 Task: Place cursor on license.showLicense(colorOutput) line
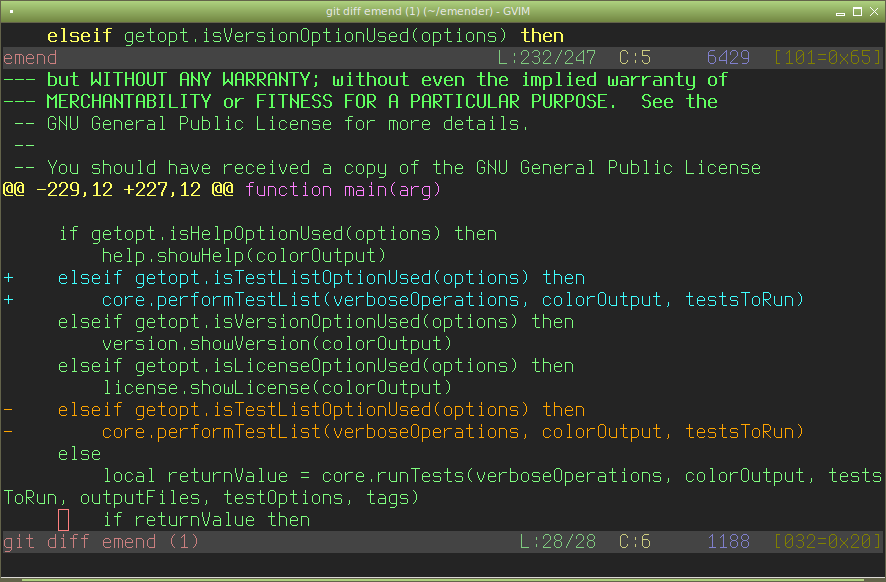click(x=277, y=388)
